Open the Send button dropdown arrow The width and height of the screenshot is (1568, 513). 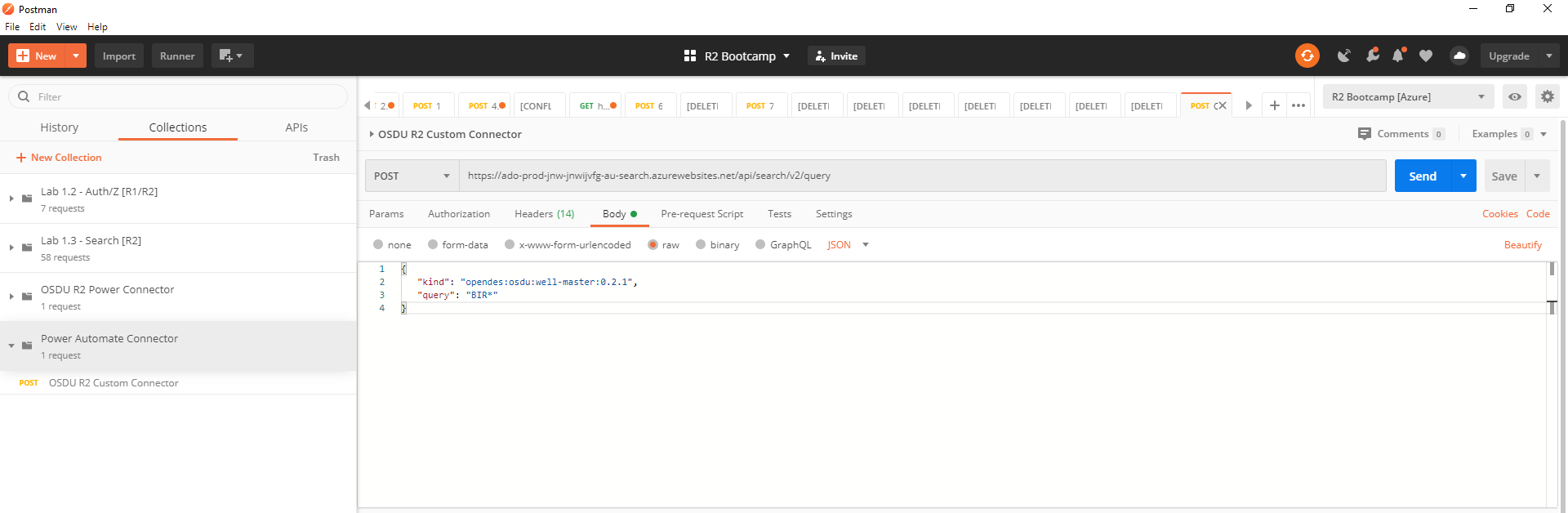(1463, 176)
